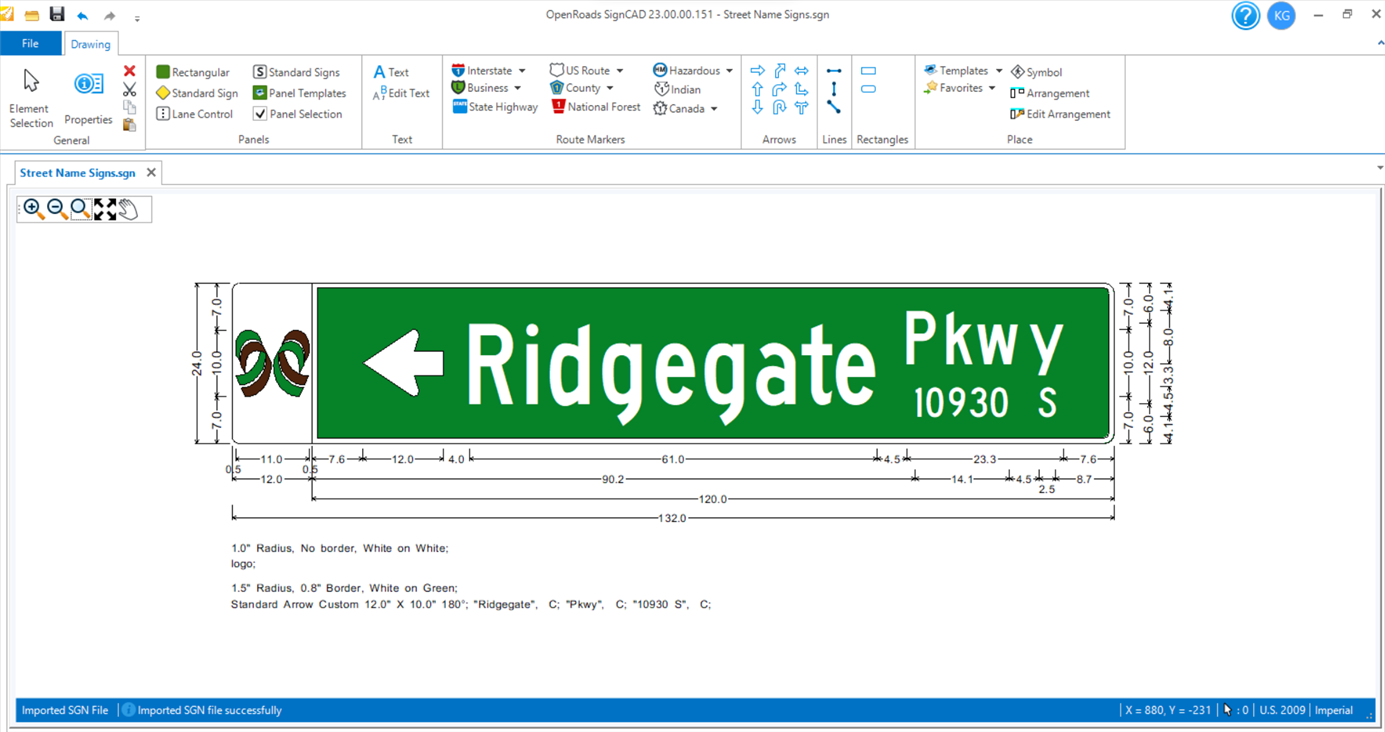Insert the double-headed horizontal arrow

point(802,71)
